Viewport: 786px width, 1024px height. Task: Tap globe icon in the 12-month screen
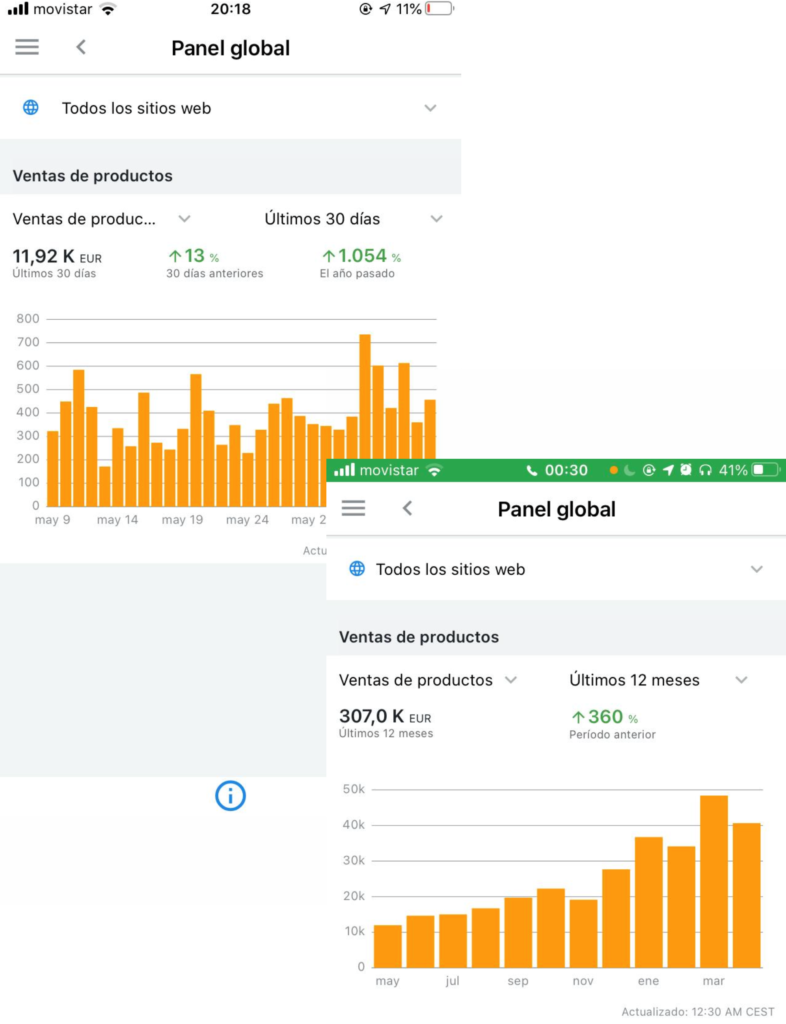(x=357, y=569)
